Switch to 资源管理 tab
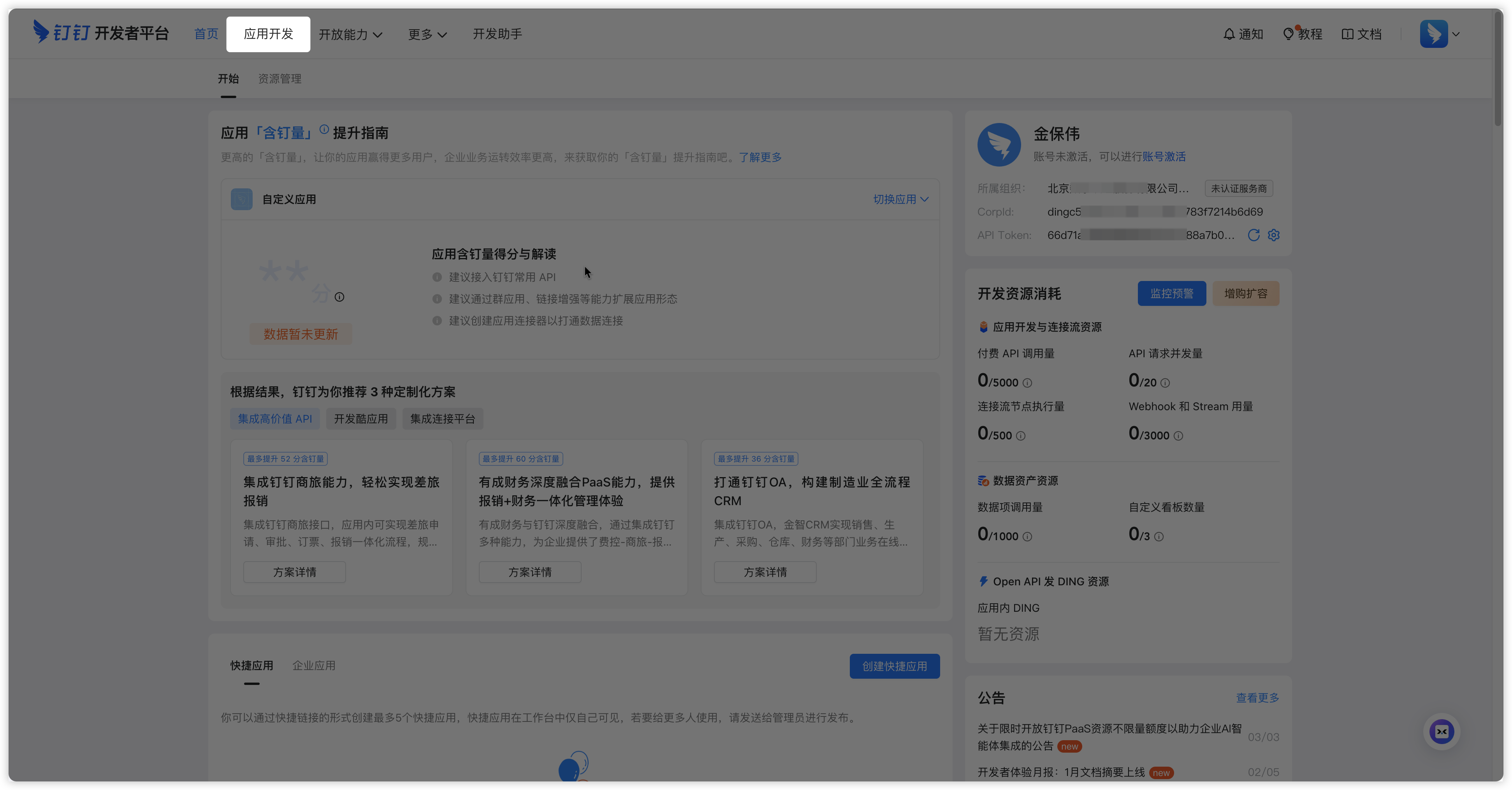1512x790 pixels. pos(280,79)
